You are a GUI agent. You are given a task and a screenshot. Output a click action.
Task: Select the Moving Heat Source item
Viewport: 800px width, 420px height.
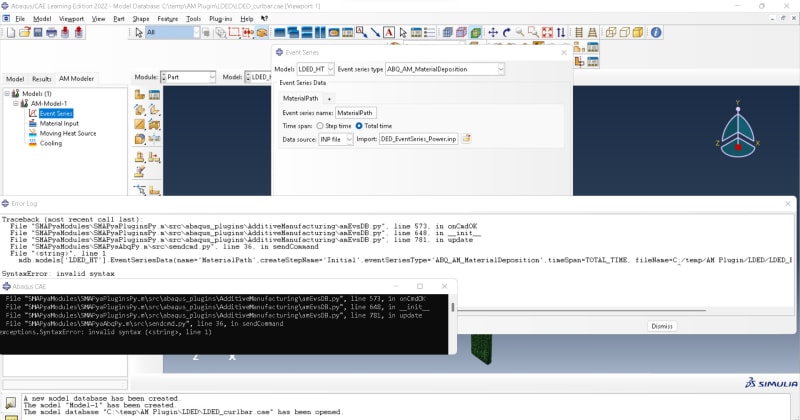(x=68, y=133)
